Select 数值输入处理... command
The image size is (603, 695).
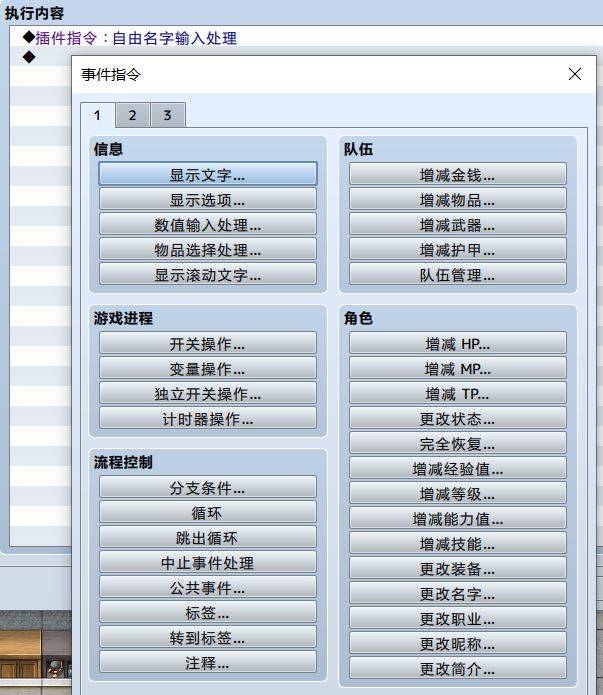click(x=208, y=224)
